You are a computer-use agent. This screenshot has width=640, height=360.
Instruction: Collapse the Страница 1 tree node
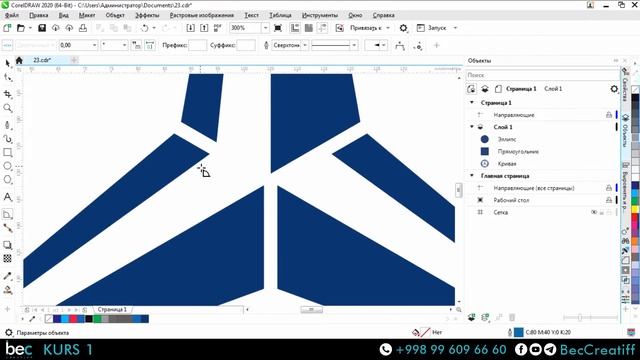pyautogui.click(x=472, y=102)
